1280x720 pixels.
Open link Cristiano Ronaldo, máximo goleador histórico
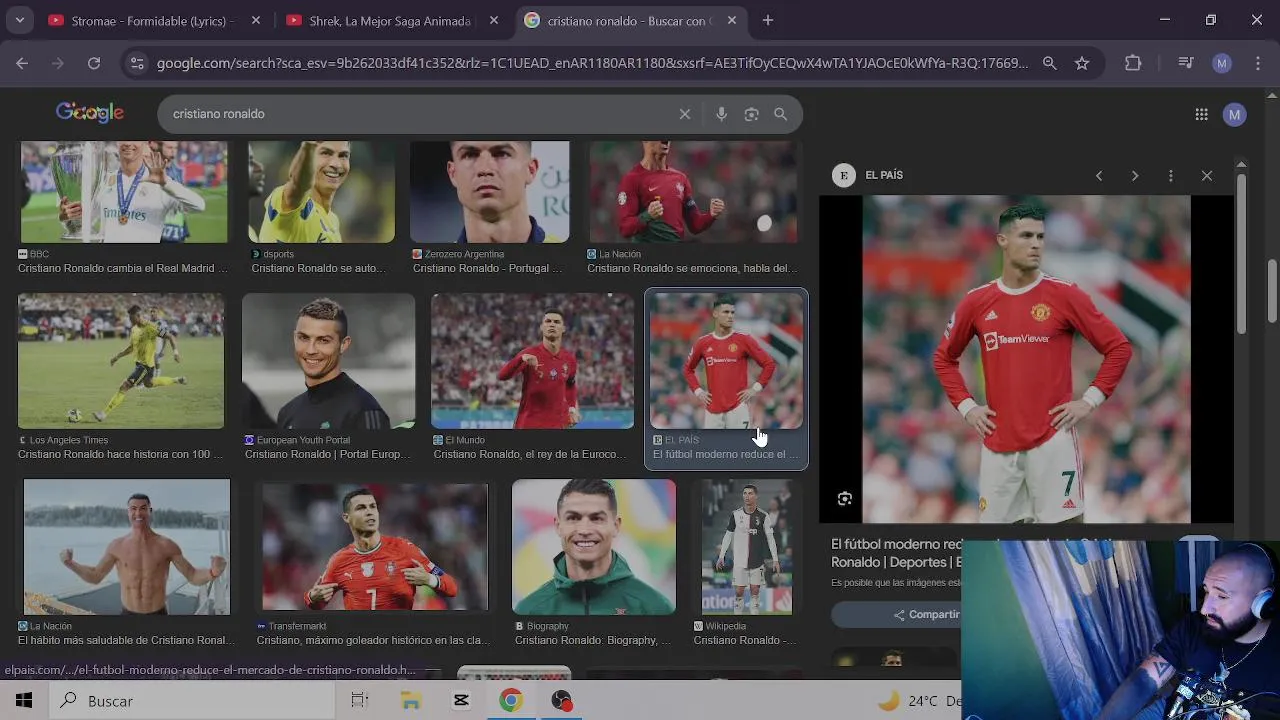(374, 640)
